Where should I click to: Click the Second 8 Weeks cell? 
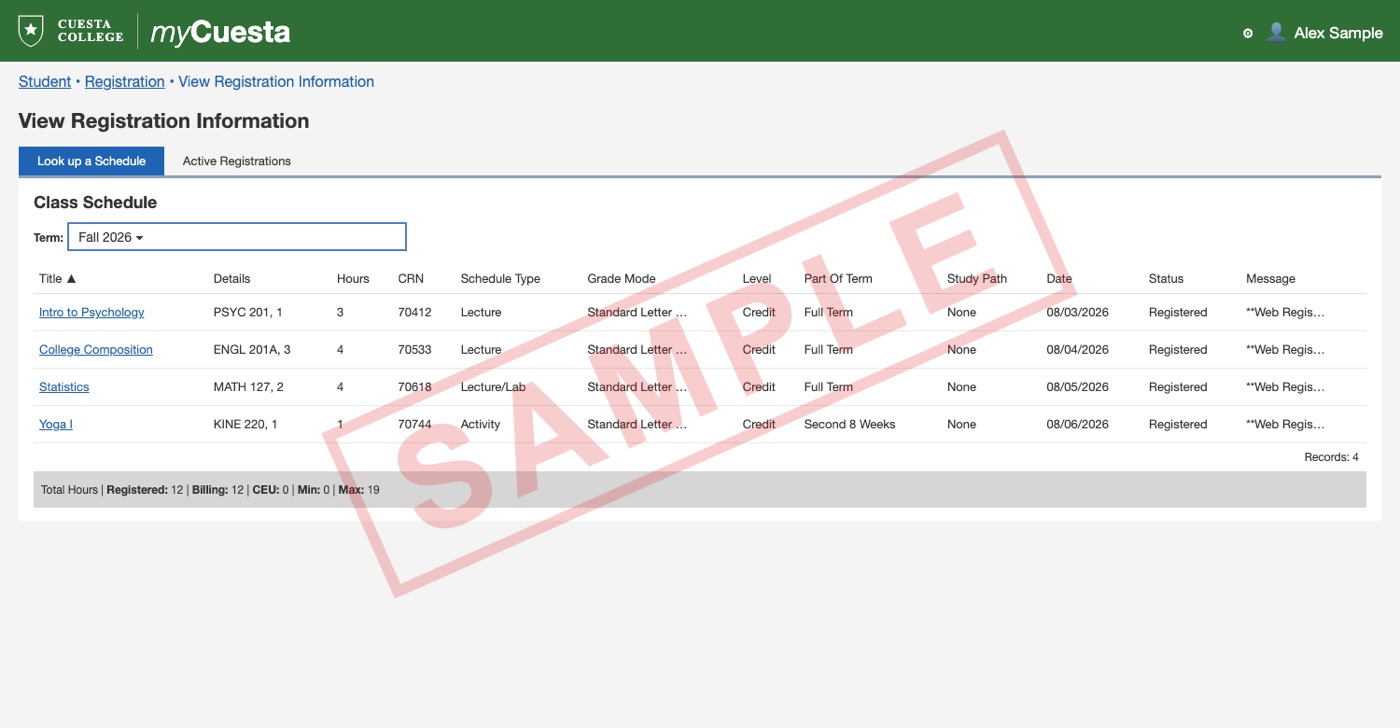[850, 424]
